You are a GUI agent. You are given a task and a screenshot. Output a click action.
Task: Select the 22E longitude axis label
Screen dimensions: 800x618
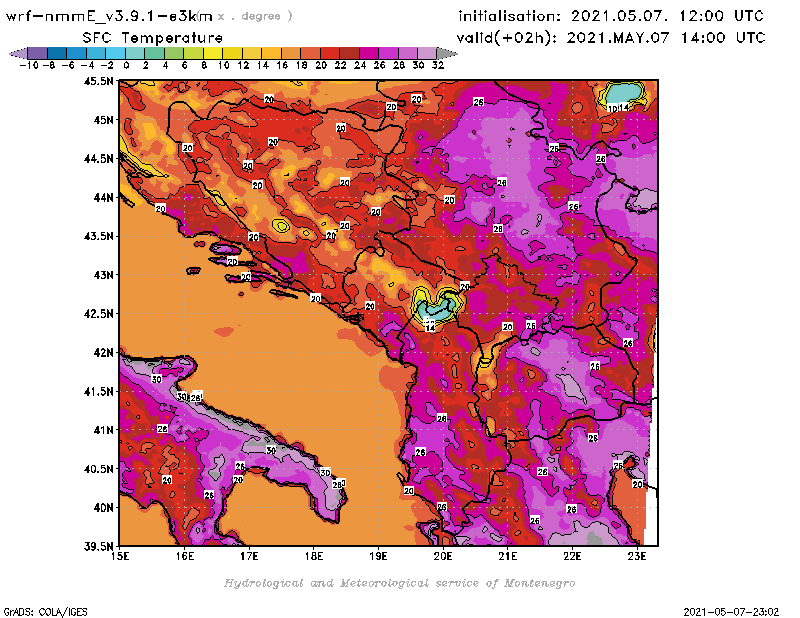(x=572, y=556)
